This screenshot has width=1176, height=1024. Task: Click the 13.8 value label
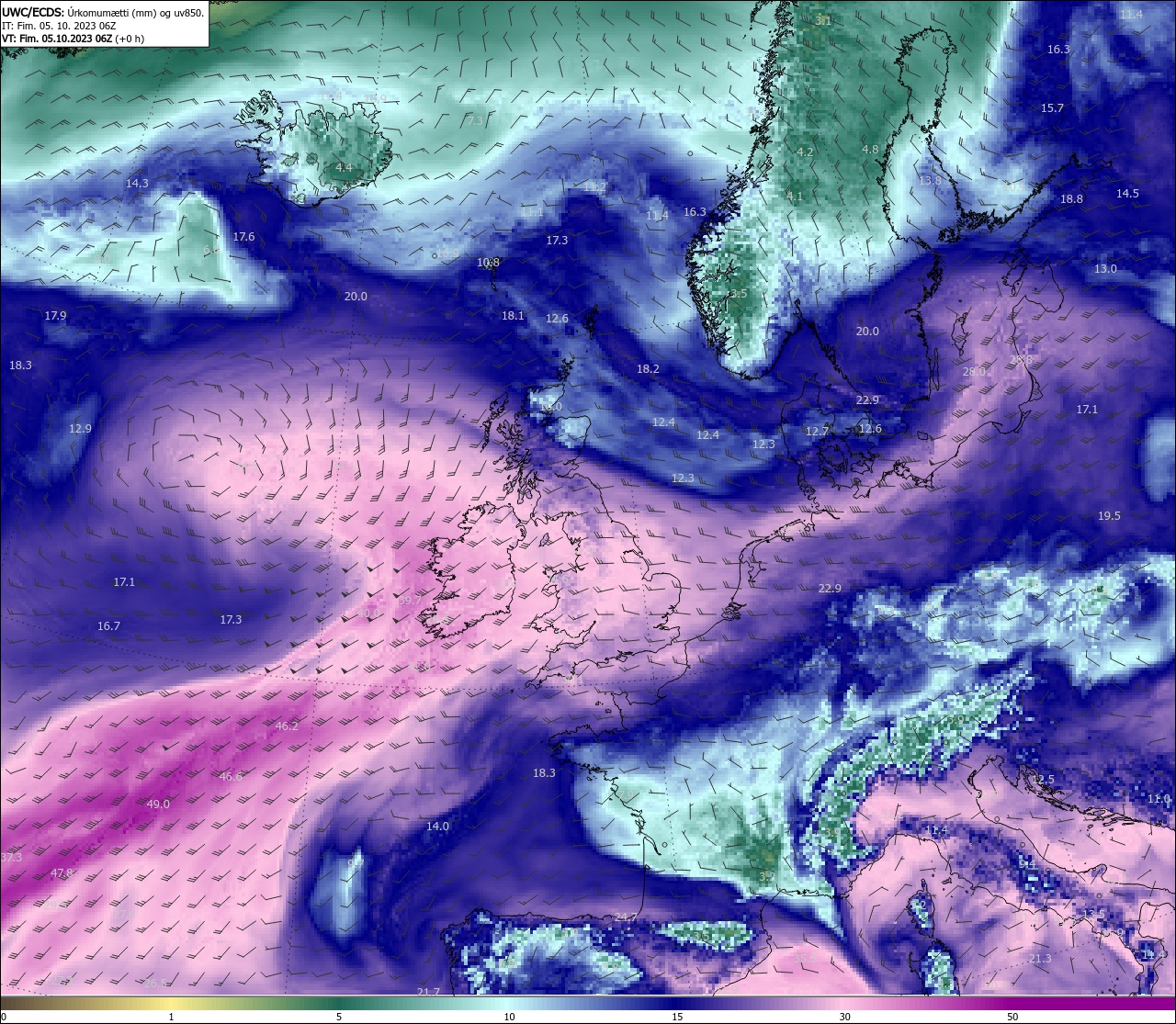[x=930, y=181]
